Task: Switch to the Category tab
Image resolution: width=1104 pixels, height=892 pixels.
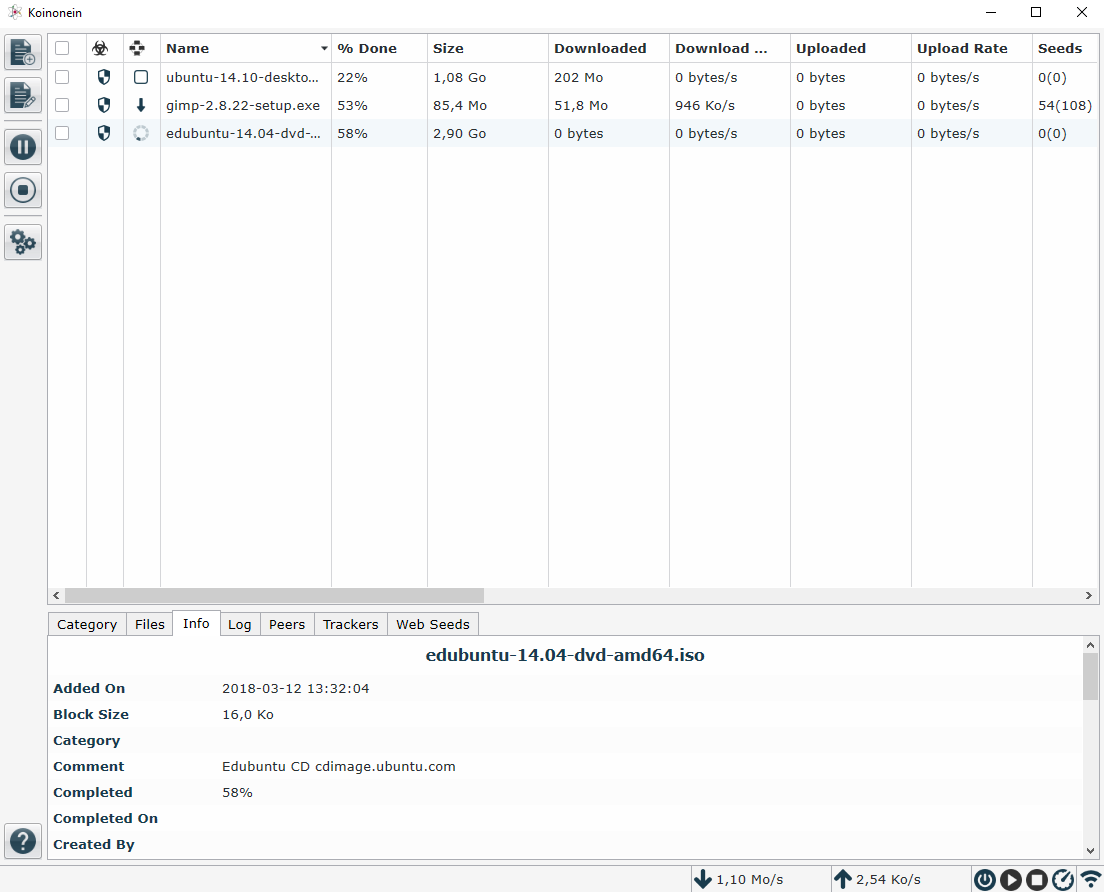Action: pyautogui.click(x=87, y=624)
